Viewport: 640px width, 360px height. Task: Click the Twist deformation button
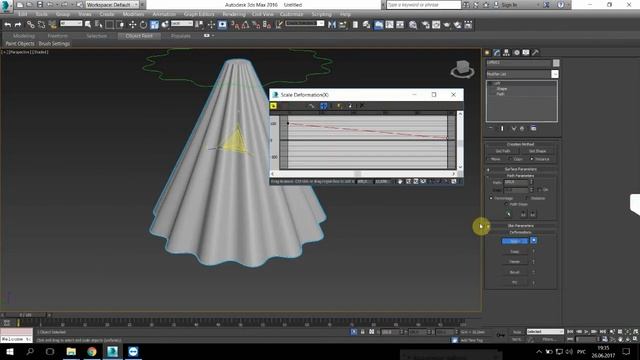pos(515,251)
